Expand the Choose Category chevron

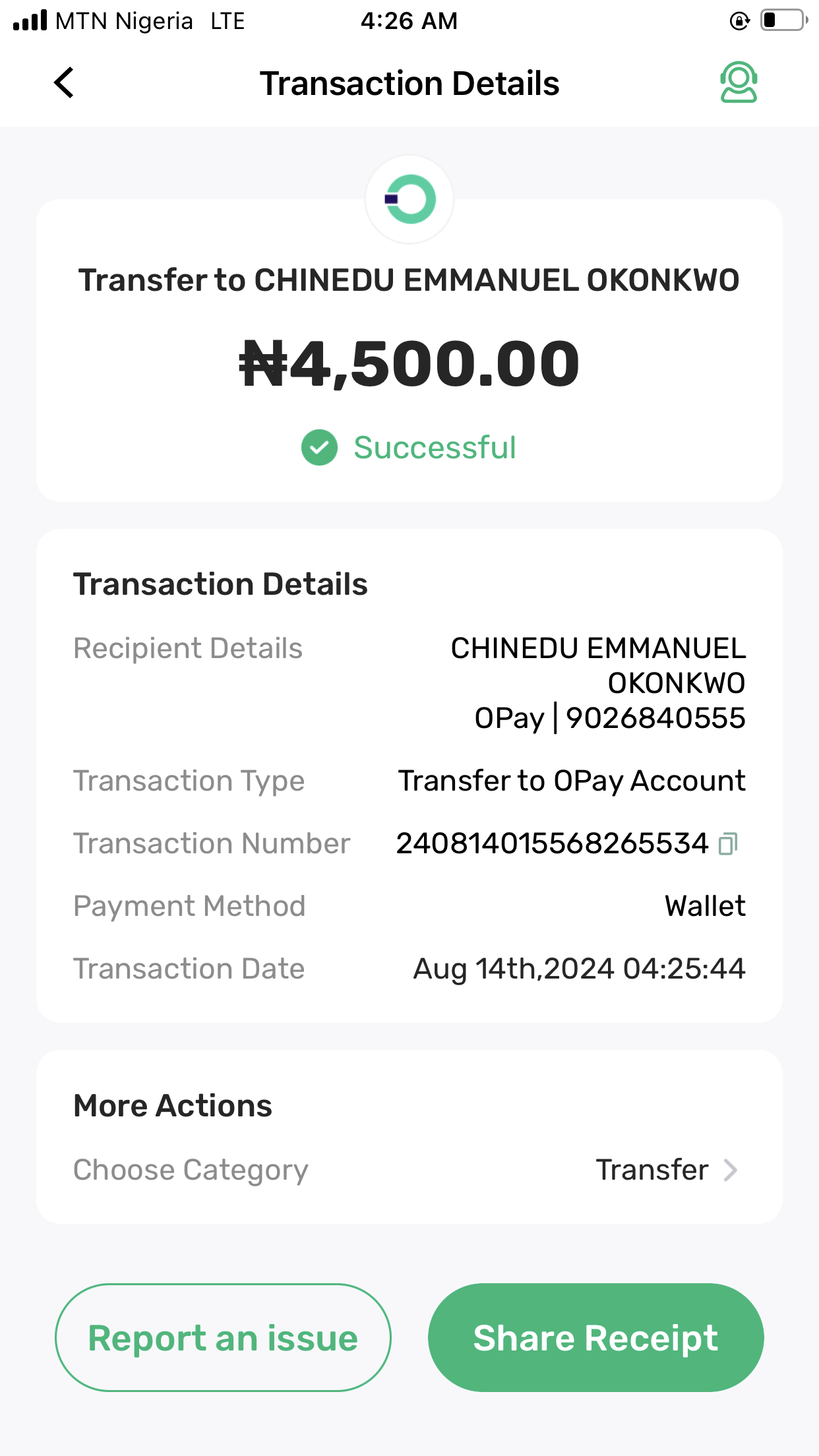point(731,1170)
